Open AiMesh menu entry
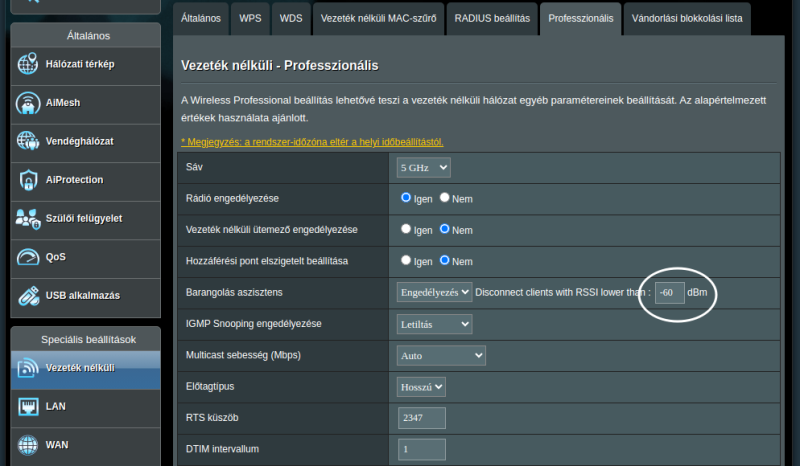Screen dimensions: 800x466 coord(86,105)
